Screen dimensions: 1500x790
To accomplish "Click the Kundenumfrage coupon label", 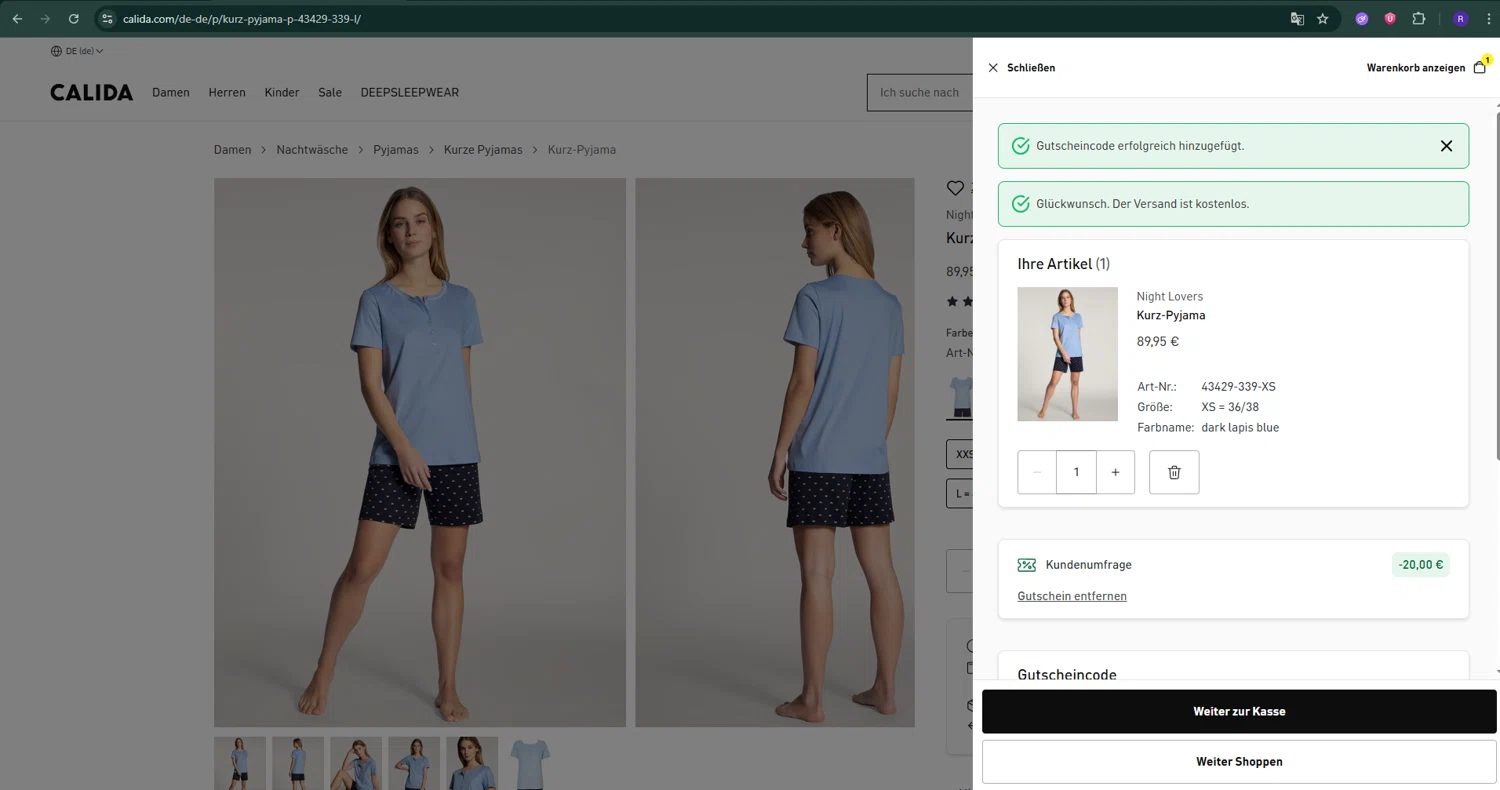I will [1088, 565].
